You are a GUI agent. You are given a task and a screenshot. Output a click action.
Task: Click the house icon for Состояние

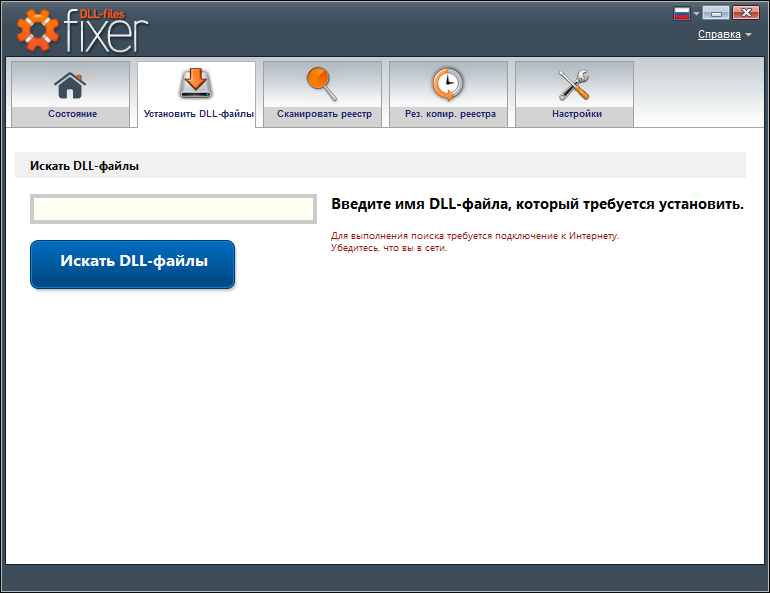[70, 85]
